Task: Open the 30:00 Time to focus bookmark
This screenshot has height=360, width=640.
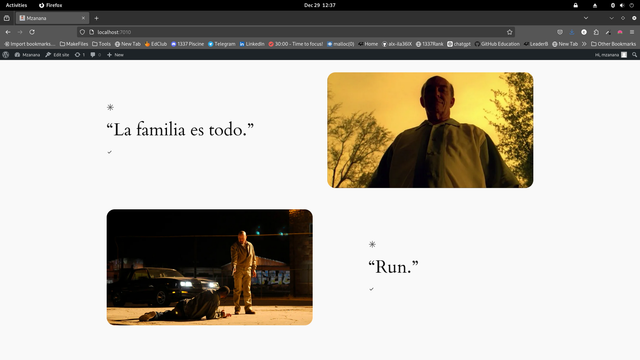Action: [x=296, y=44]
